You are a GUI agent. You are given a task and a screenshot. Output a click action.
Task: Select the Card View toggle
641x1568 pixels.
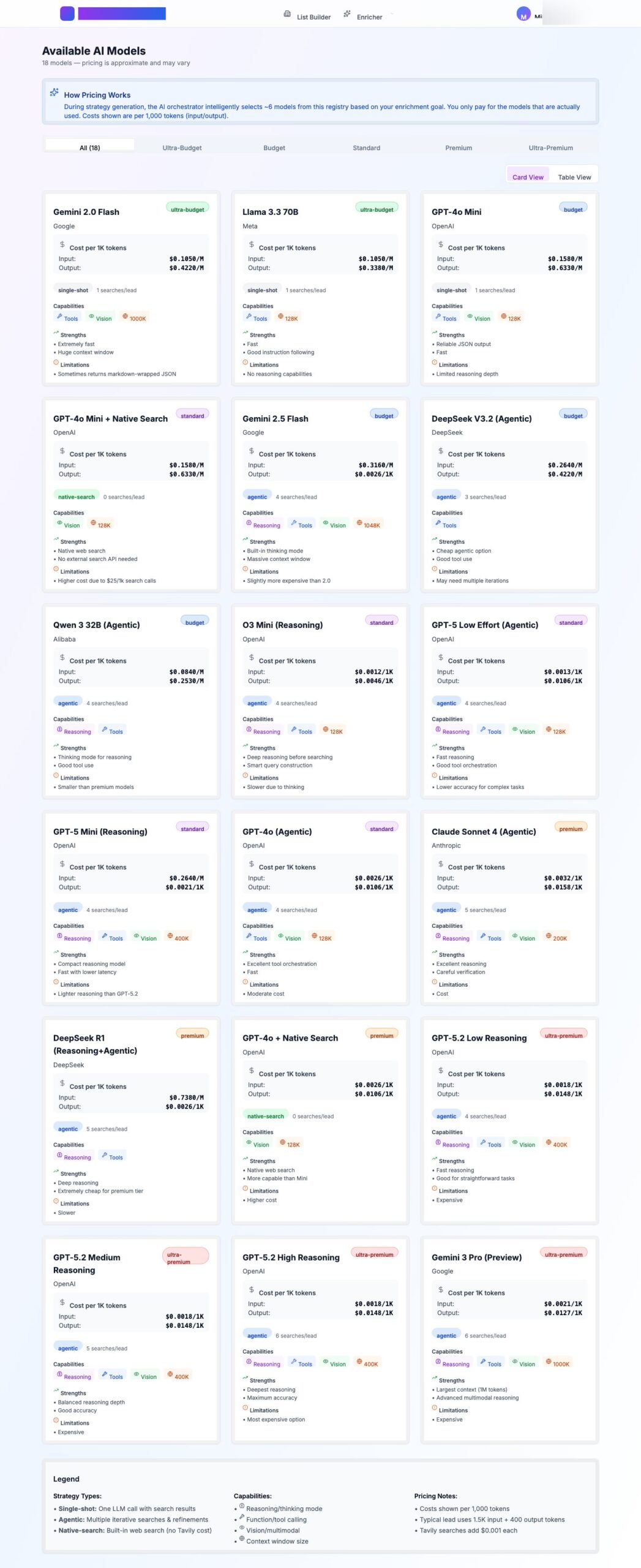[x=527, y=176]
